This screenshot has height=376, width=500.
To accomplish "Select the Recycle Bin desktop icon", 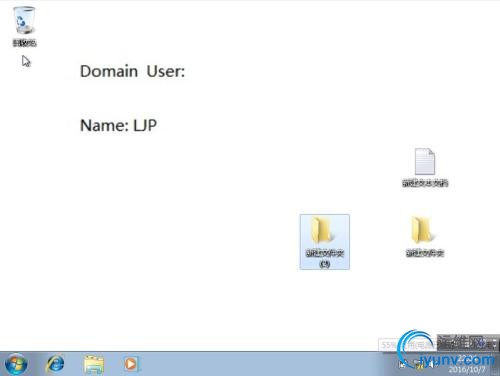I will pos(24,27).
